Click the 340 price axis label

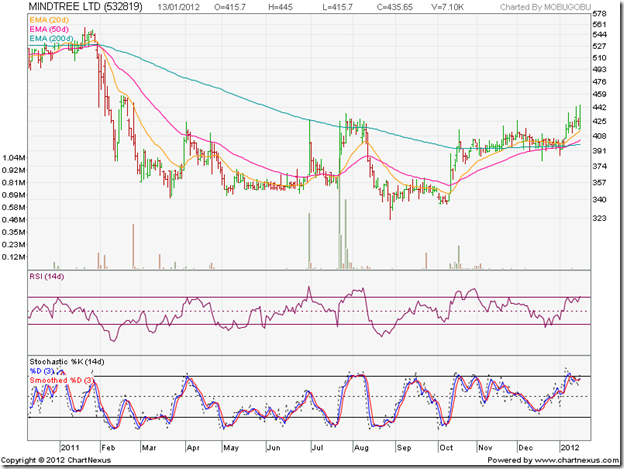point(599,199)
